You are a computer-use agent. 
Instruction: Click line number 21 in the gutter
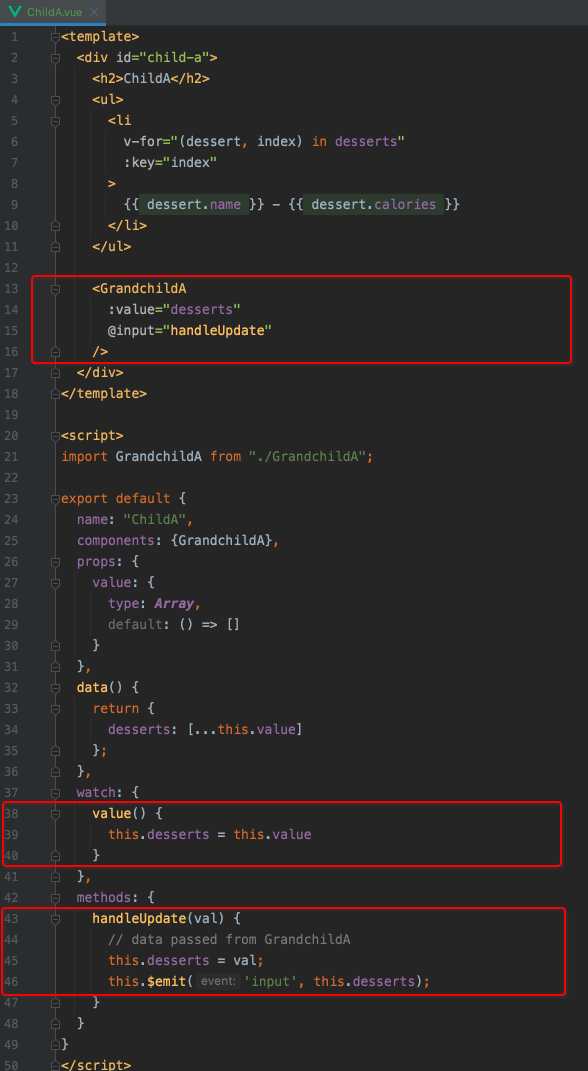tap(14, 457)
